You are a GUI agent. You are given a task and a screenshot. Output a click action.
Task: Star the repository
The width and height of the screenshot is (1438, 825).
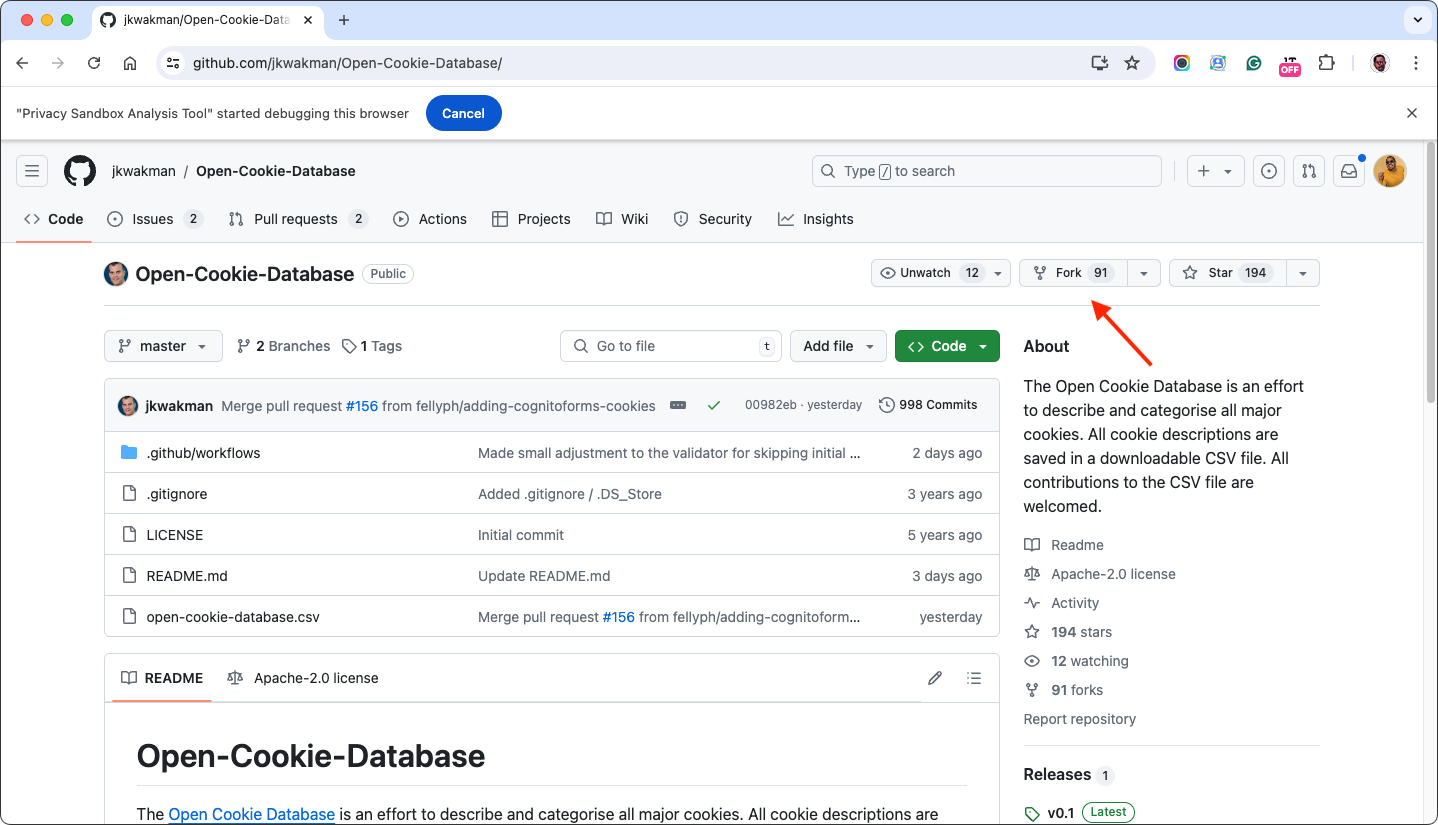(1227, 273)
